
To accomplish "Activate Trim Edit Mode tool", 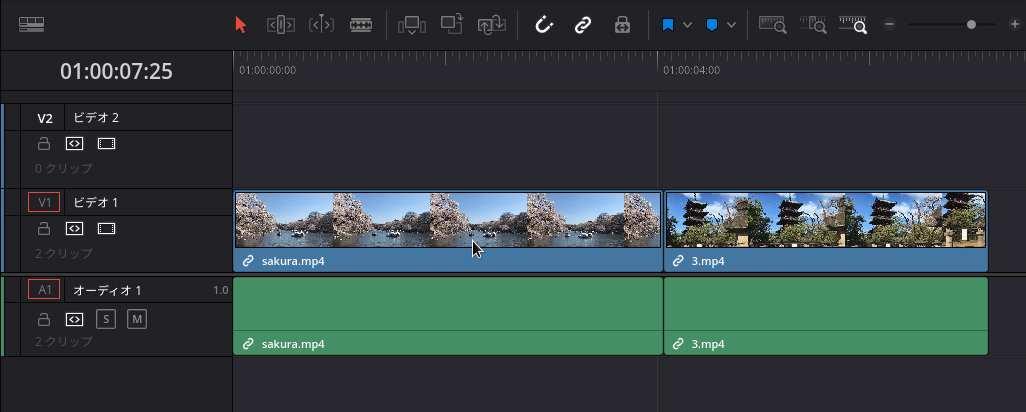I will (x=281, y=25).
